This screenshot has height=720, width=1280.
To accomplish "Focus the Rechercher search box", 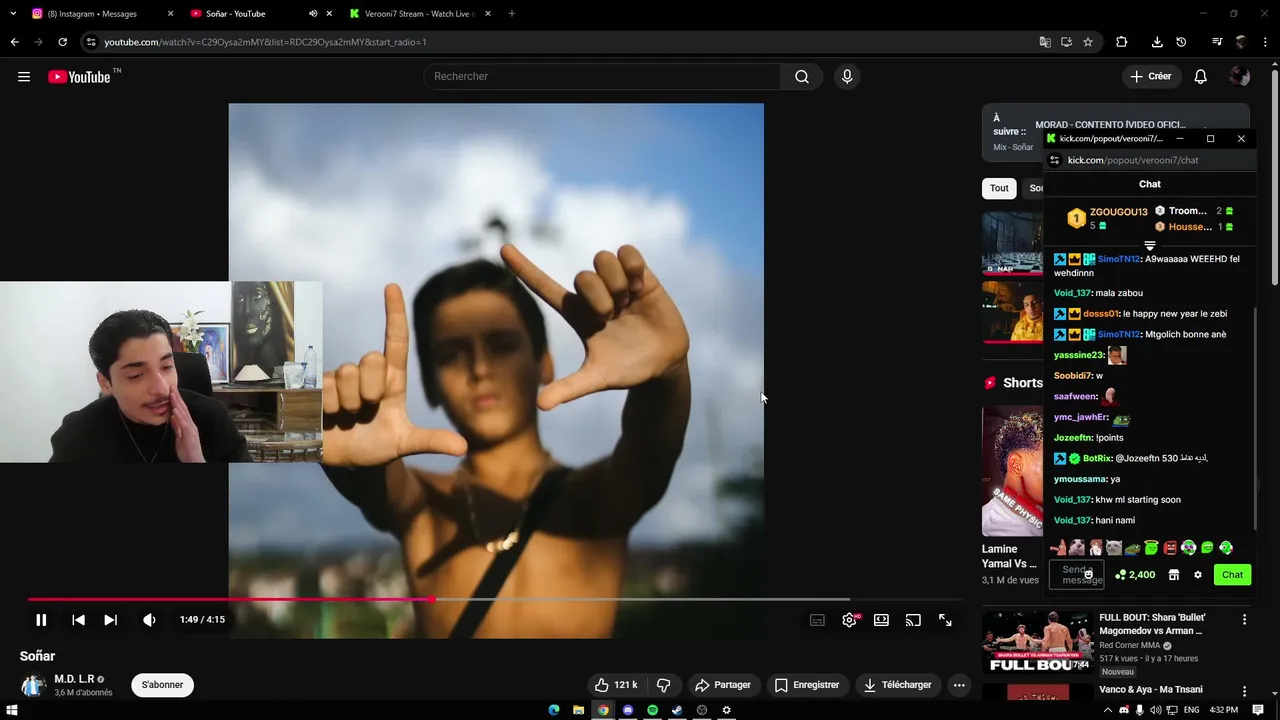I will point(602,77).
